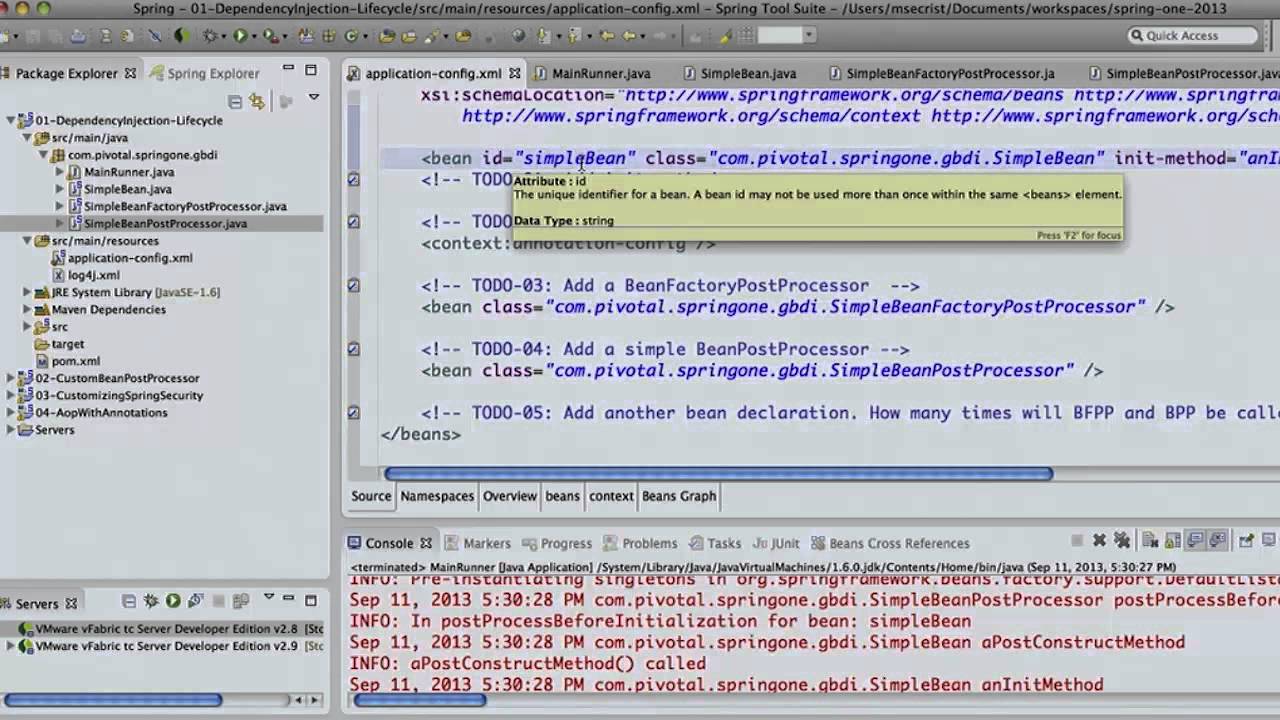Image resolution: width=1280 pixels, height=720 pixels.
Task: Collapse all in Package Explorer
Action: pyautogui.click(x=235, y=101)
